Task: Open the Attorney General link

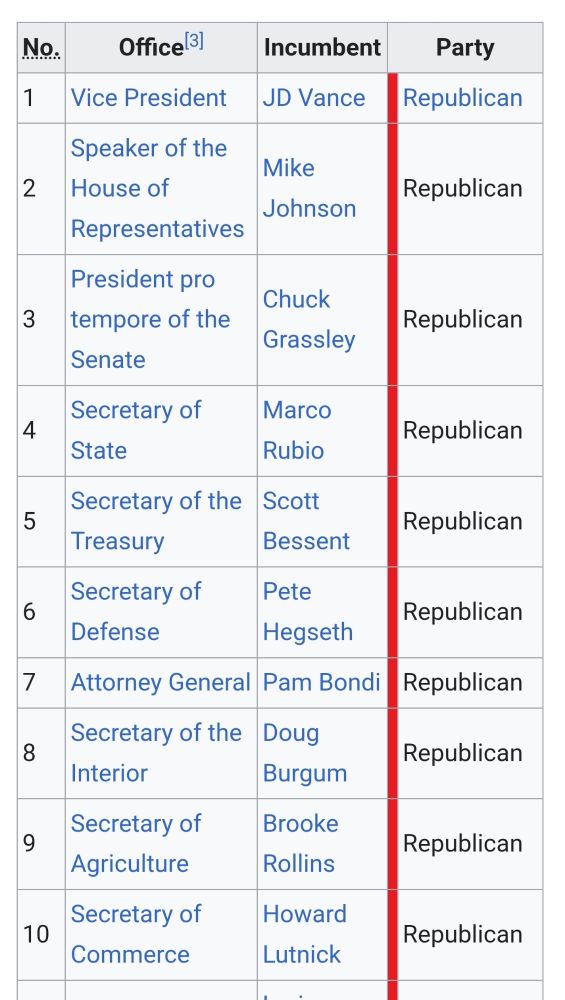Action: coord(161,682)
